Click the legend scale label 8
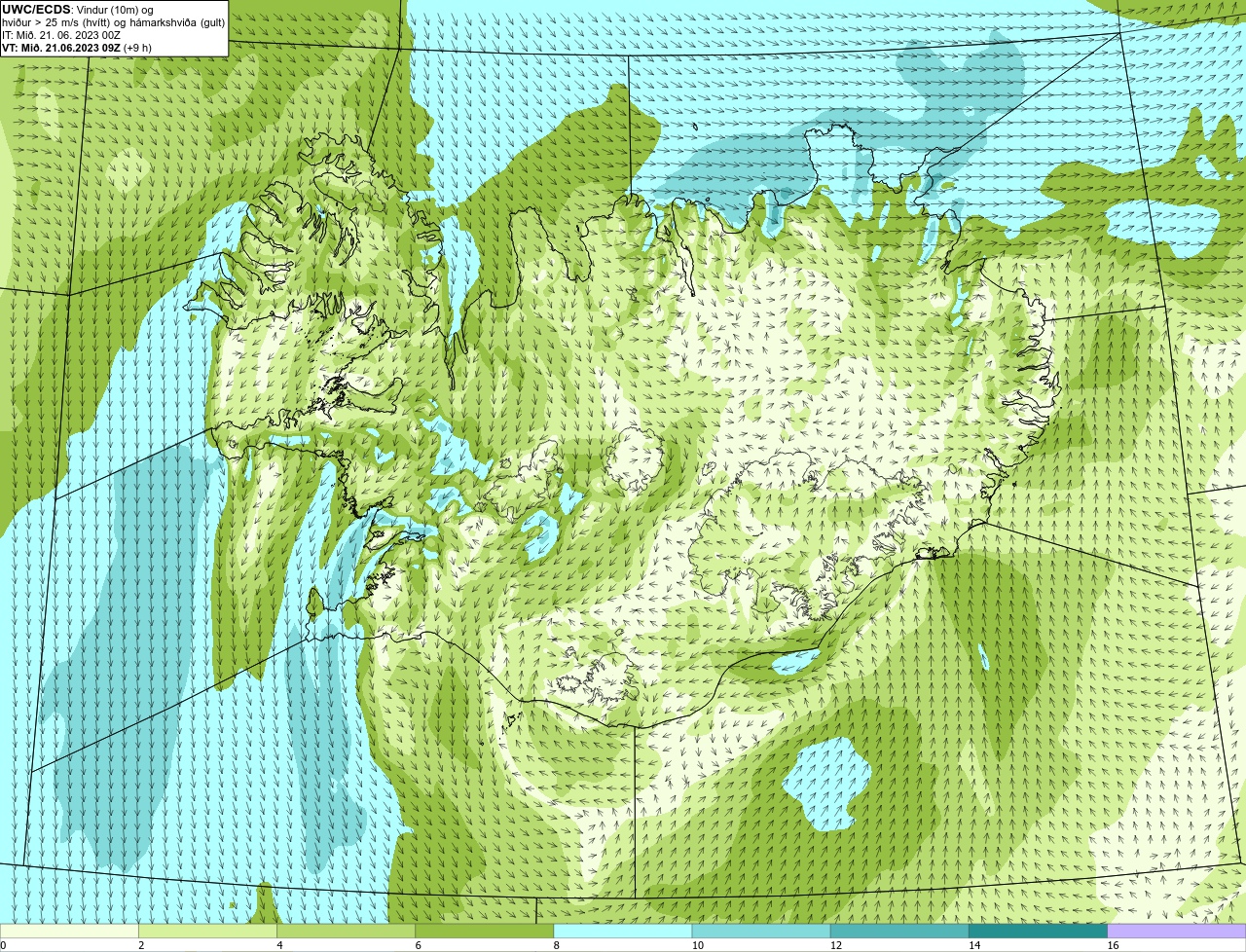 pos(558,945)
